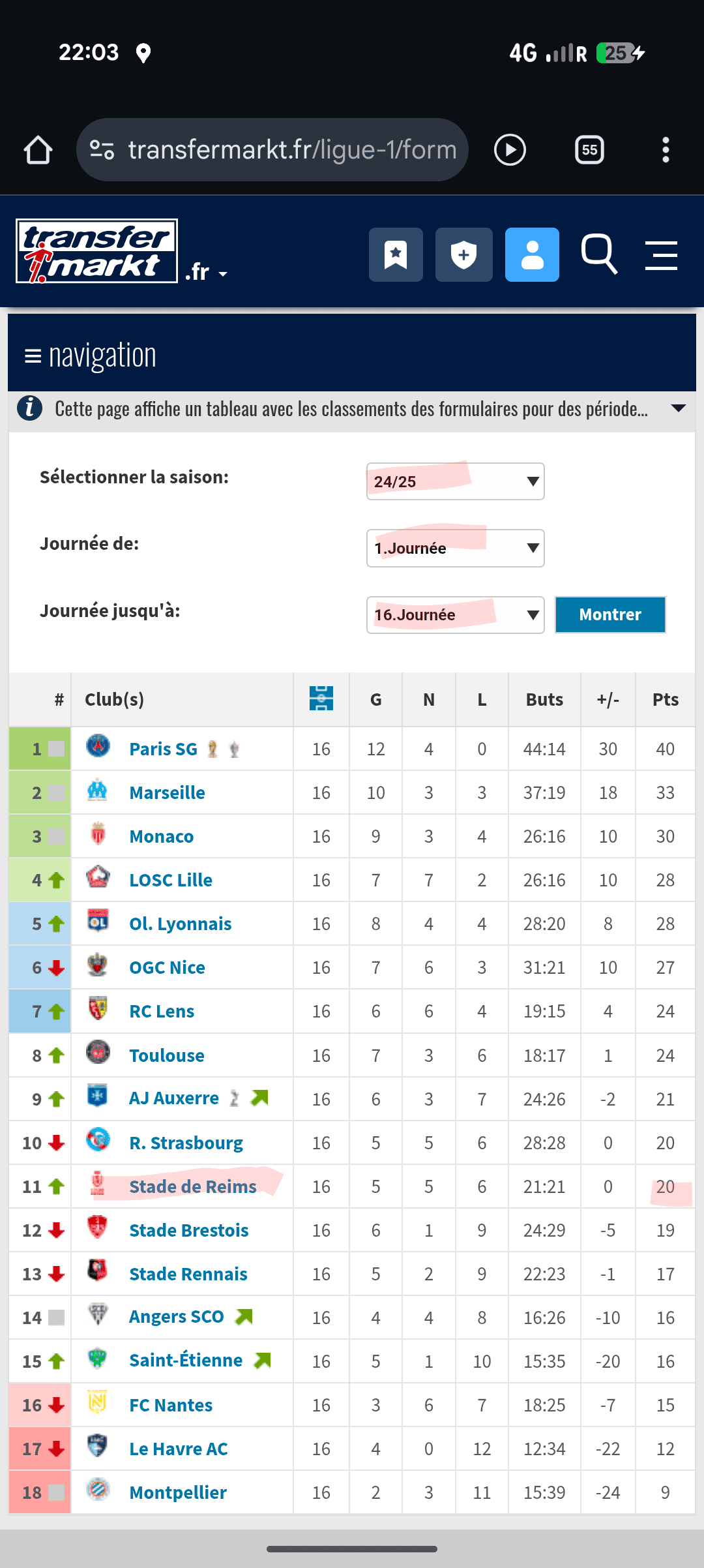Tap the play button in browser toolbar

tap(510, 150)
